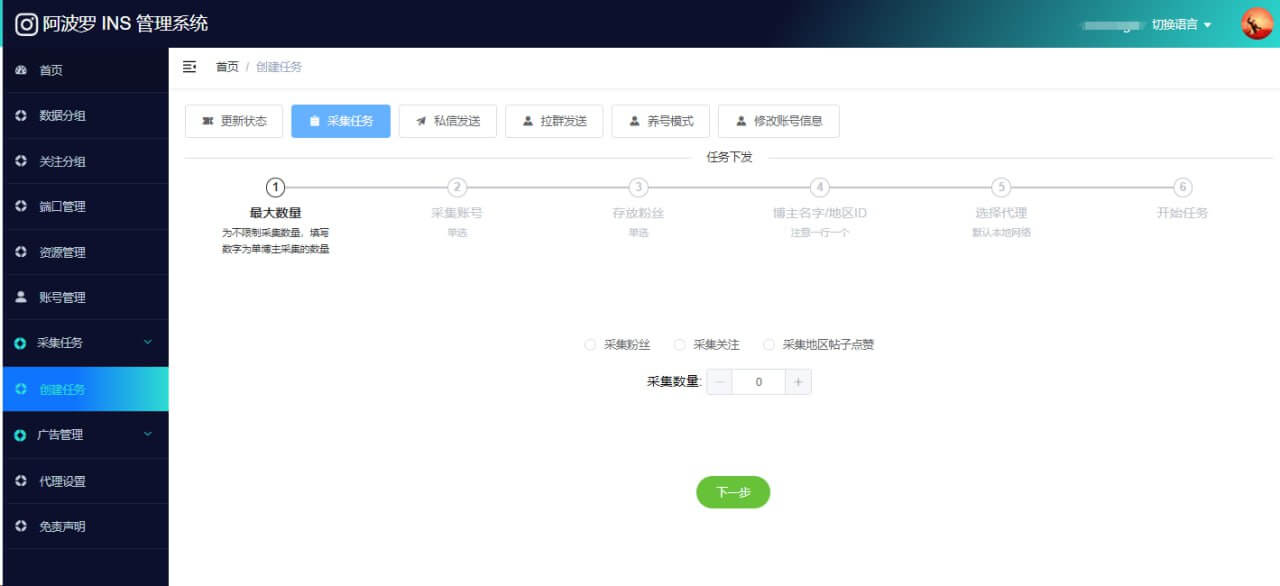1280x586 pixels.
Task: Click the 首页 dashboard icon in sidebar
Action: coord(21,71)
